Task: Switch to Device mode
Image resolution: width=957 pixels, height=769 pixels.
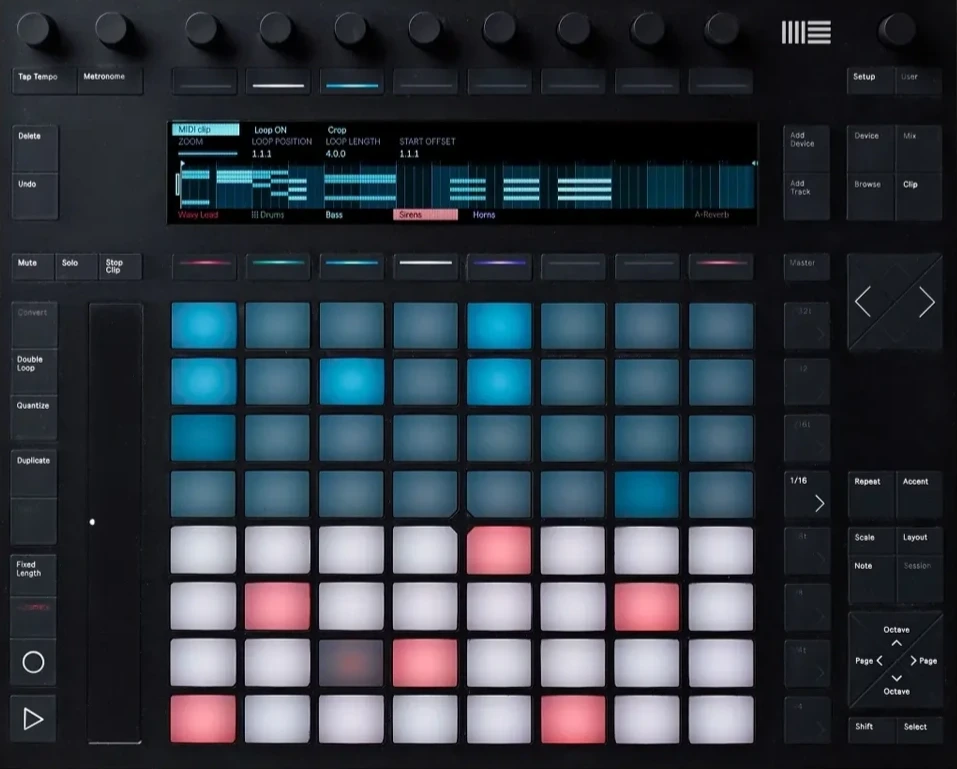Action: point(870,148)
